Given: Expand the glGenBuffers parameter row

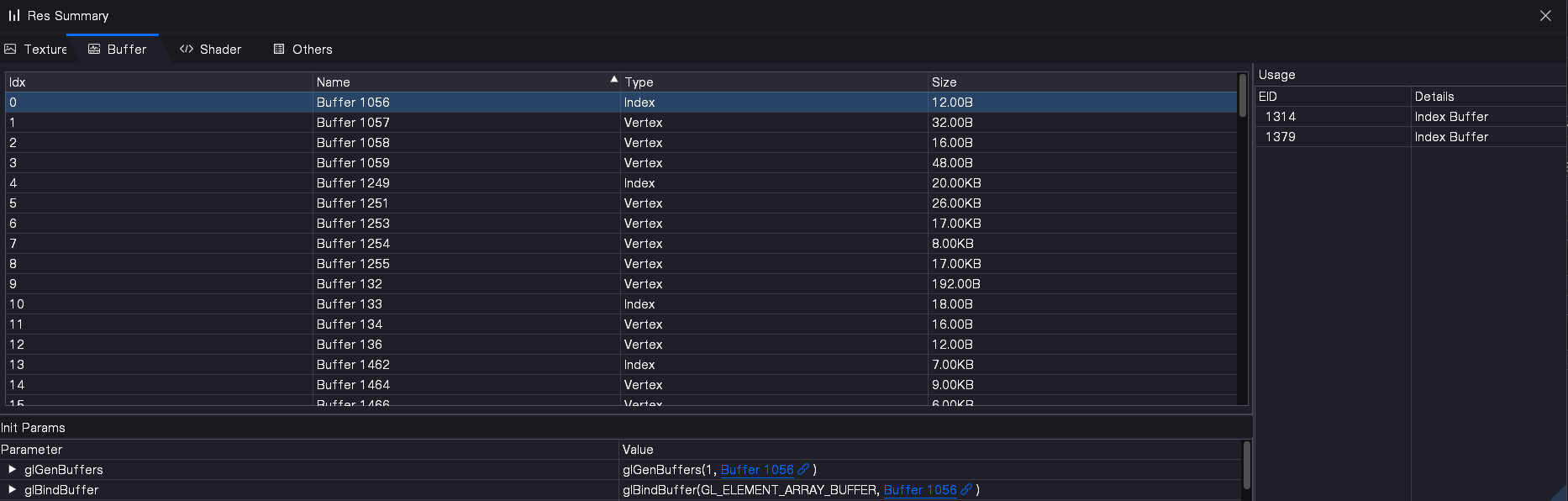Looking at the screenshot, I should pos(12,470).
